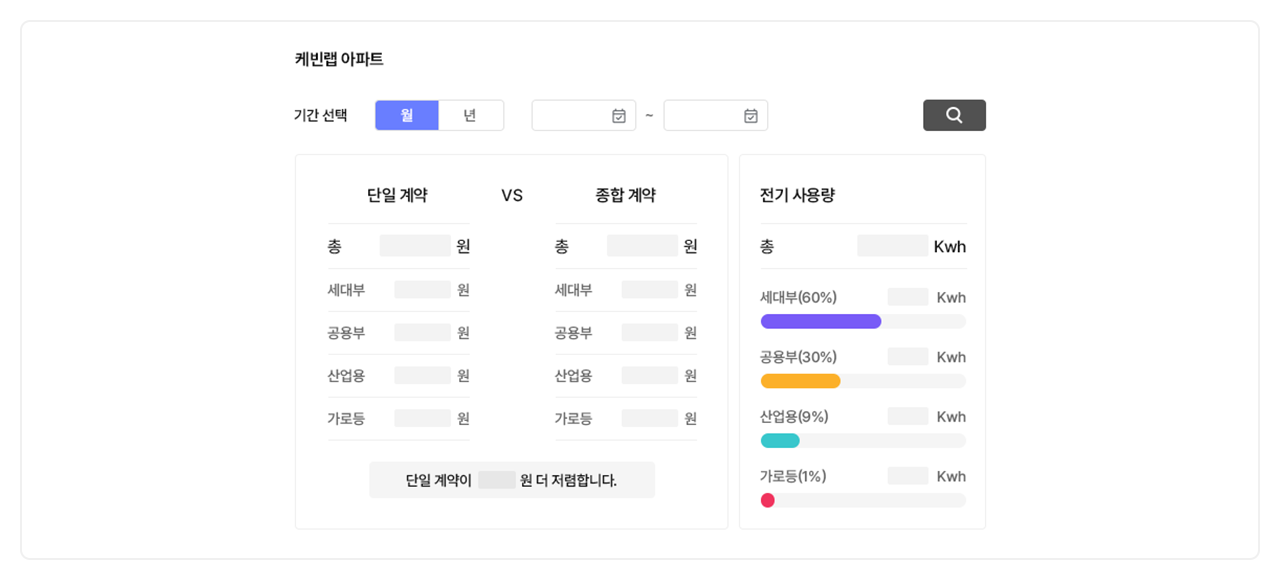
Task: Click the 세대부(60%) purple progress bar
Action: click(820, 321)
